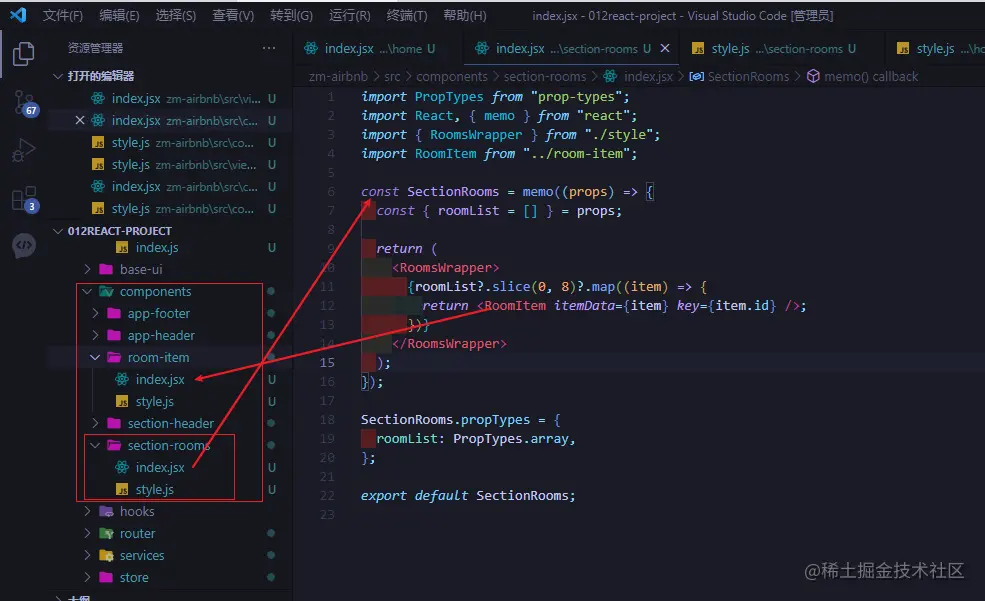This screenshot has height=601, width=985.
Task: Collapse the 打开的编辑器 section
Action: (58, 76)
